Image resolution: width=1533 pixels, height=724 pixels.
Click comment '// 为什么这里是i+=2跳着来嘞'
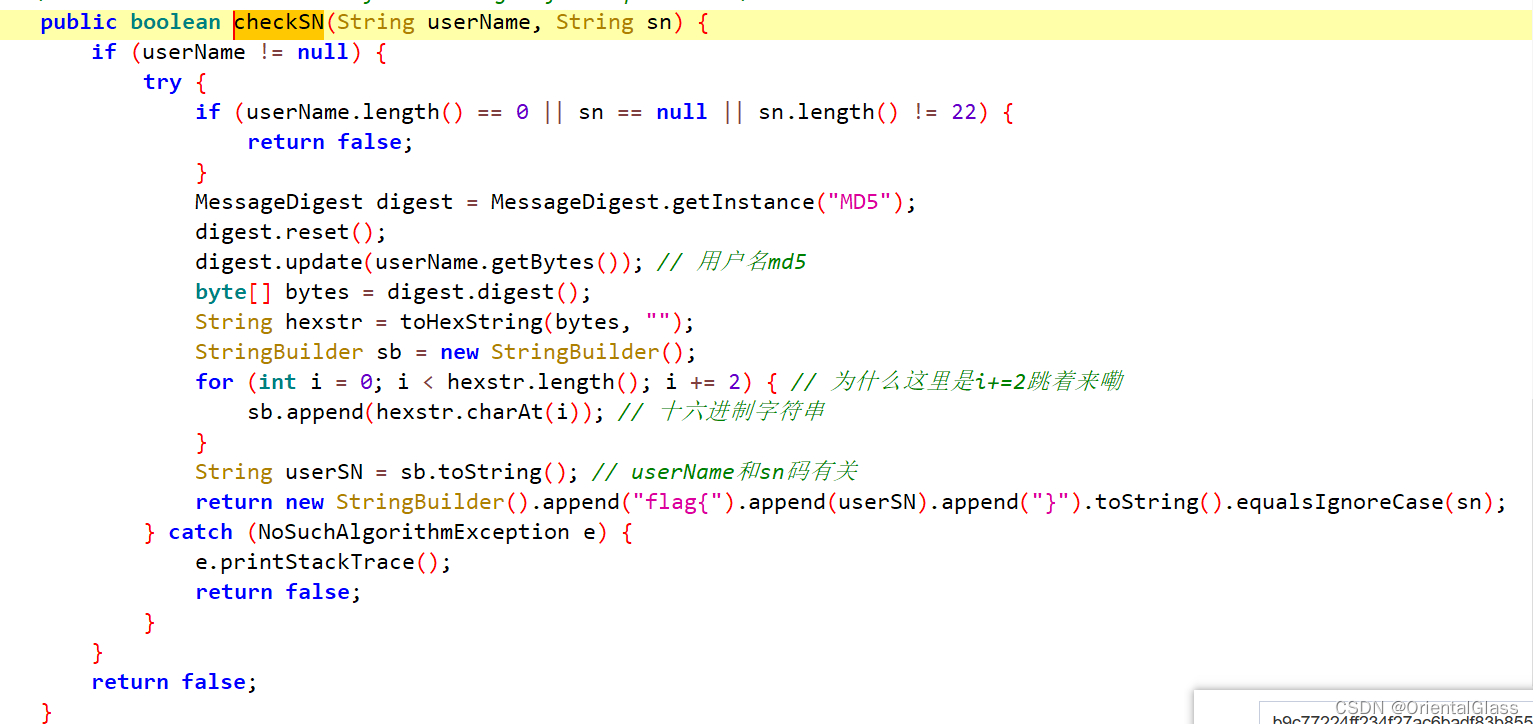(x=957, y=383)
